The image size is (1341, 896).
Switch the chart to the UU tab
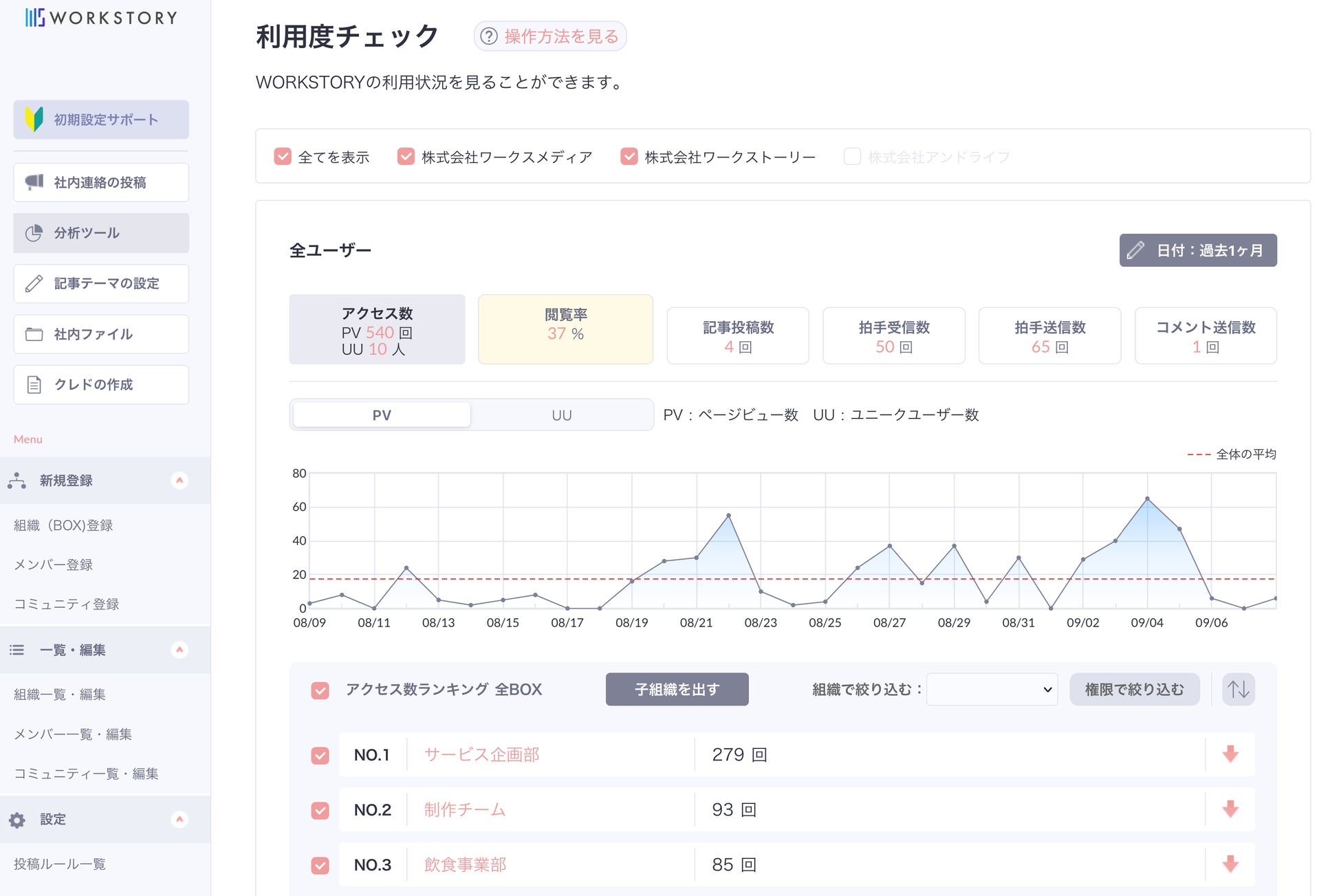pos(561,415)
